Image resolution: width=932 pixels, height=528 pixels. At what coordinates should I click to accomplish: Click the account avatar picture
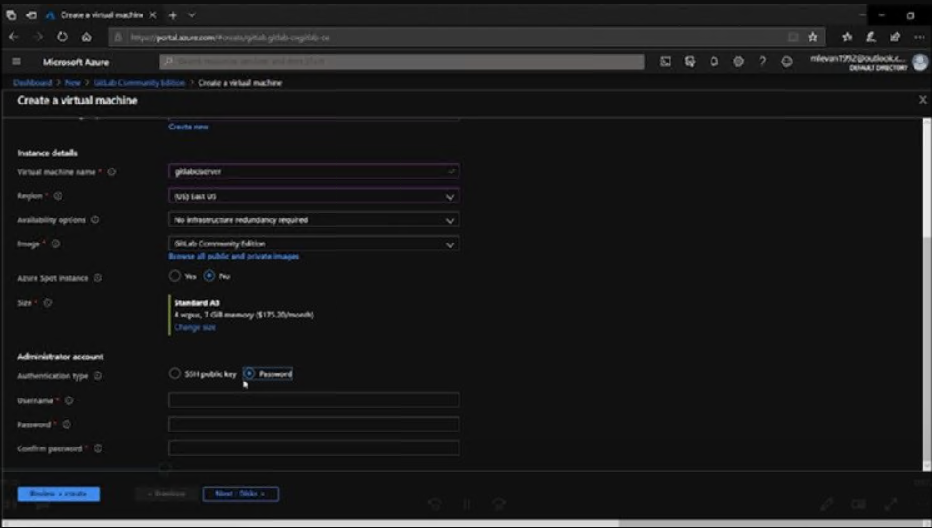point(920,62)
